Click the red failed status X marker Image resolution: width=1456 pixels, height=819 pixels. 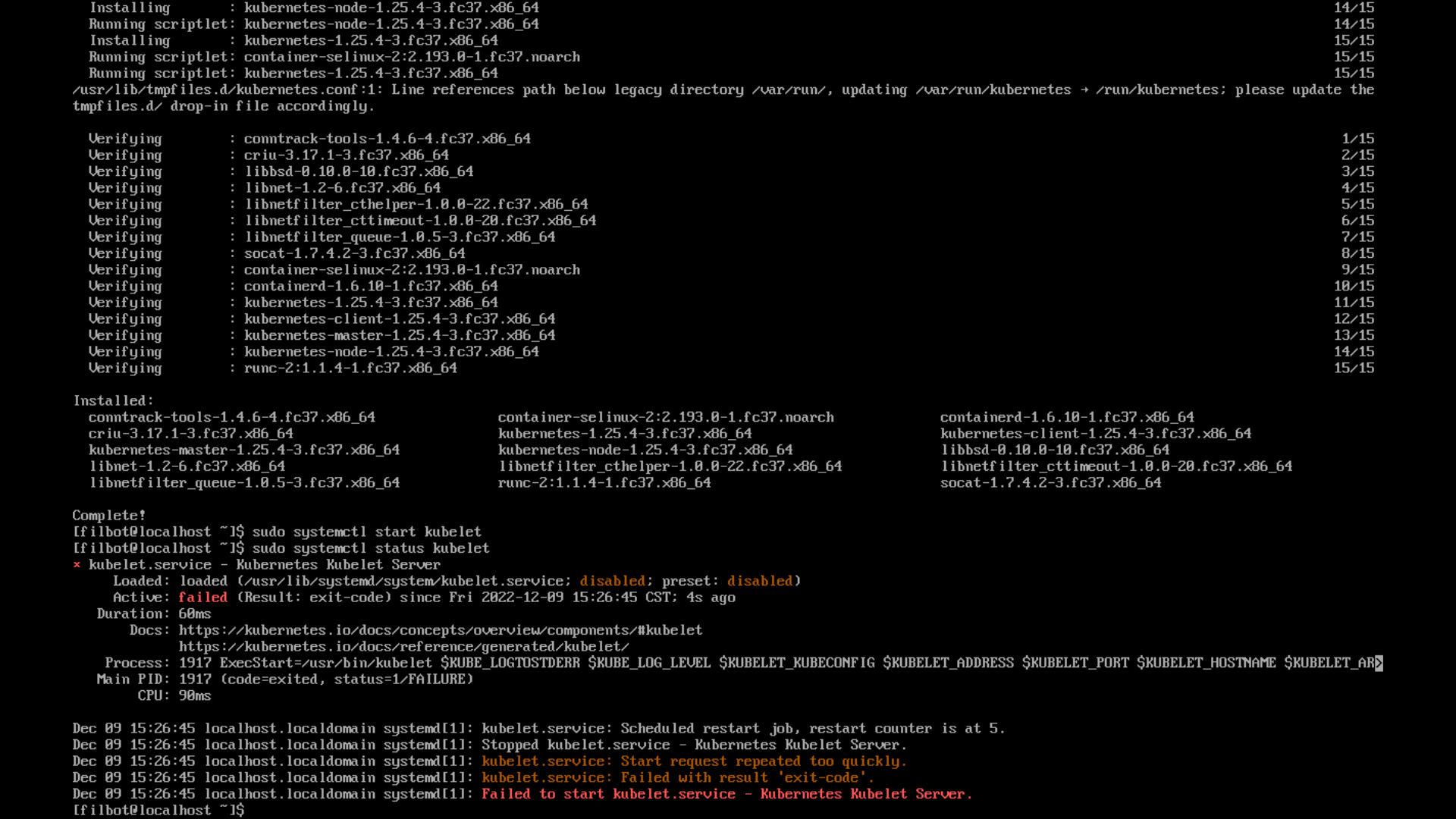(77, 565)
